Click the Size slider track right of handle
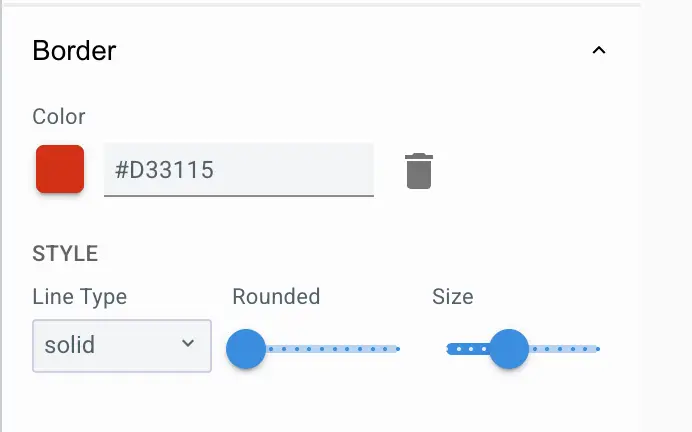The image size is (692, 432). click(x=562, y=349)
